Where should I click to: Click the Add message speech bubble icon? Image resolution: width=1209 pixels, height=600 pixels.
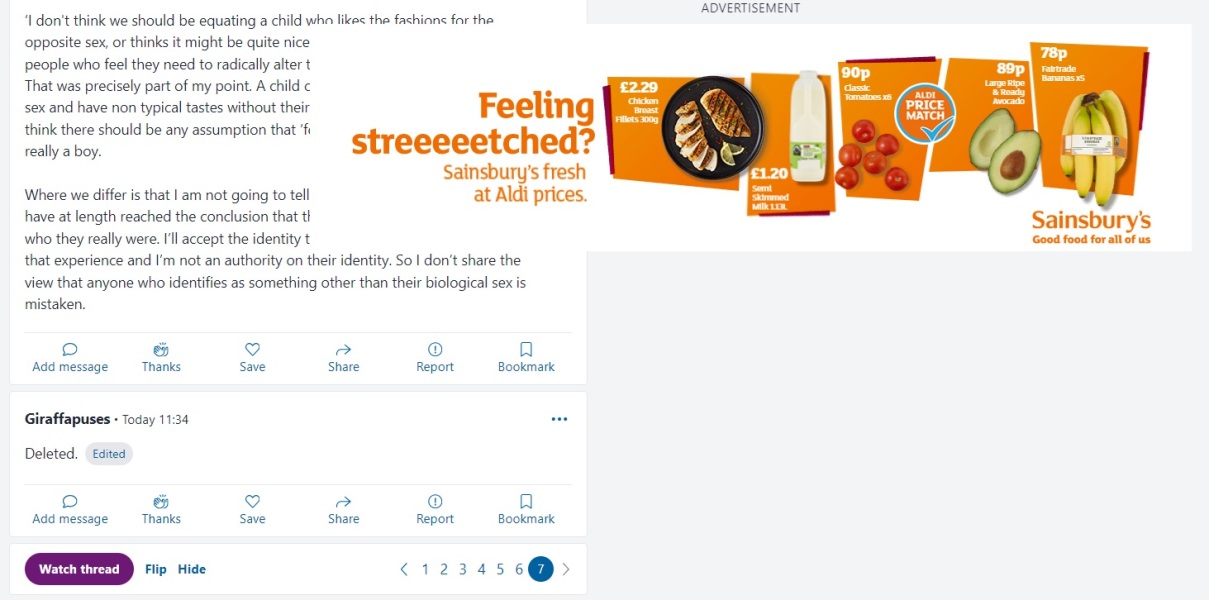69,349
